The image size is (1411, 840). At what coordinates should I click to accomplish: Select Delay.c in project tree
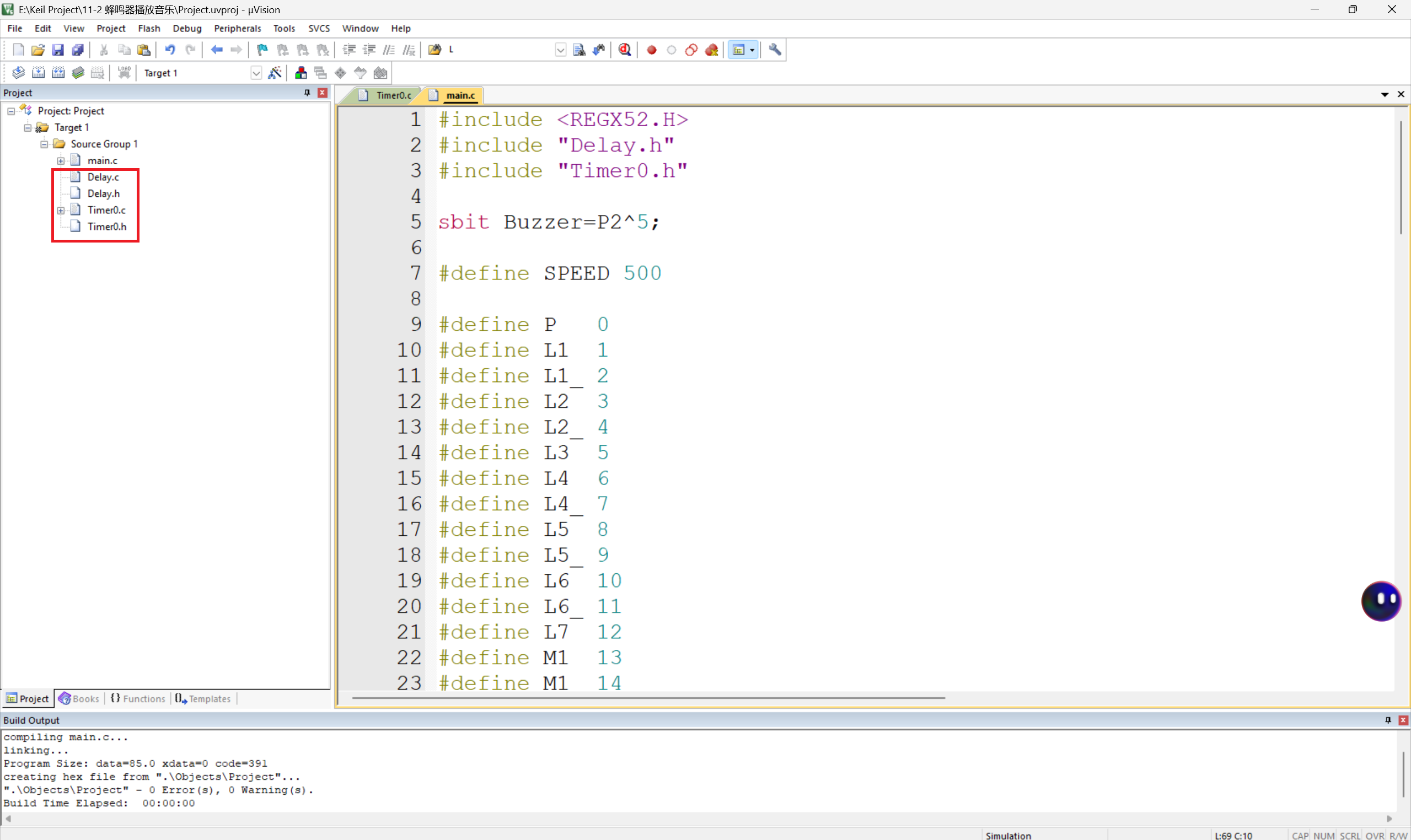coord(103,177)
